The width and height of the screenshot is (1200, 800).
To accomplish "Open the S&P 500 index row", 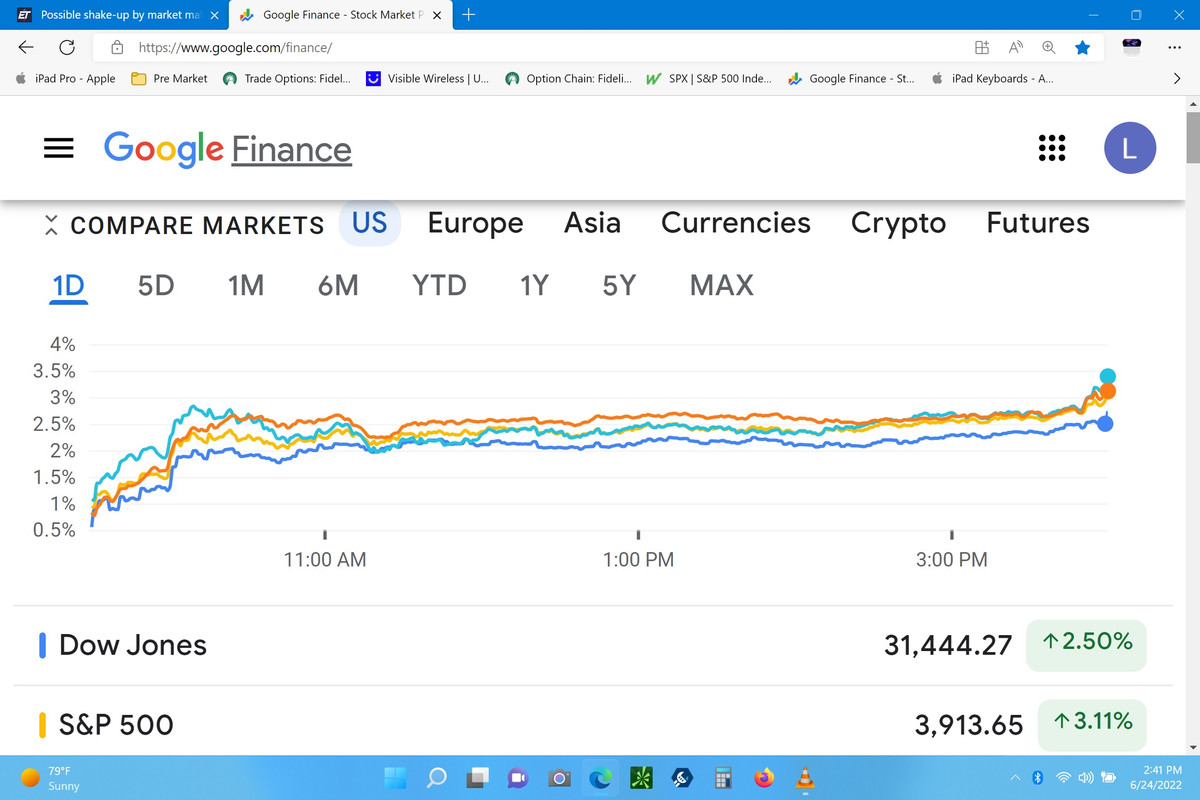I will pyautogui.click(x=592, y=723).
